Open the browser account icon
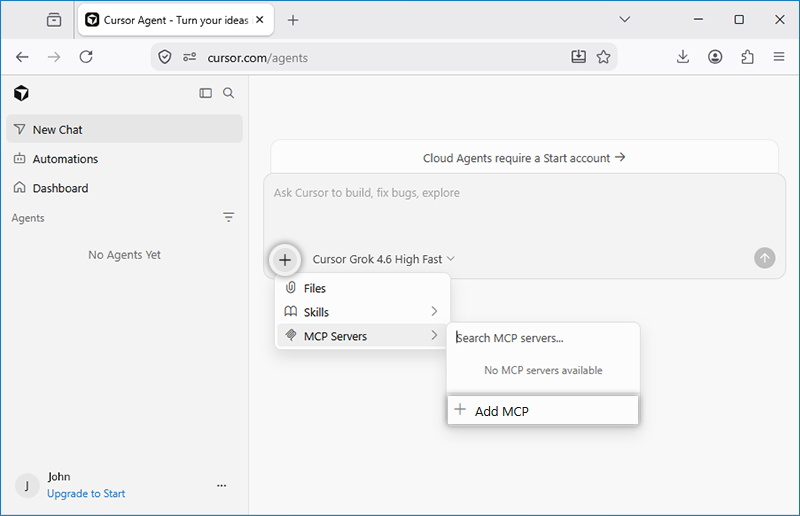The height and width of the screenshot is (516, 800). [x=715, y=57]
